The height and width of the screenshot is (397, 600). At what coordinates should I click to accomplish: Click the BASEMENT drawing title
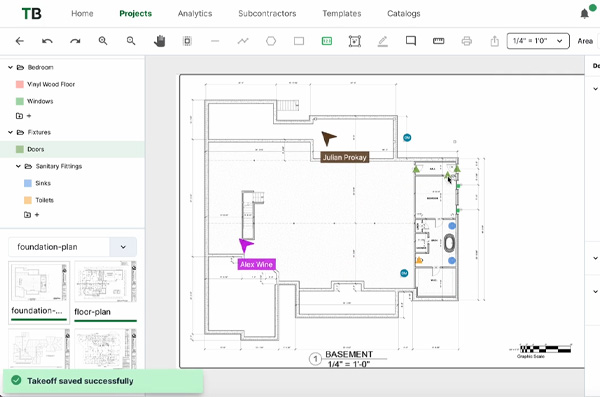coord(349,354)
